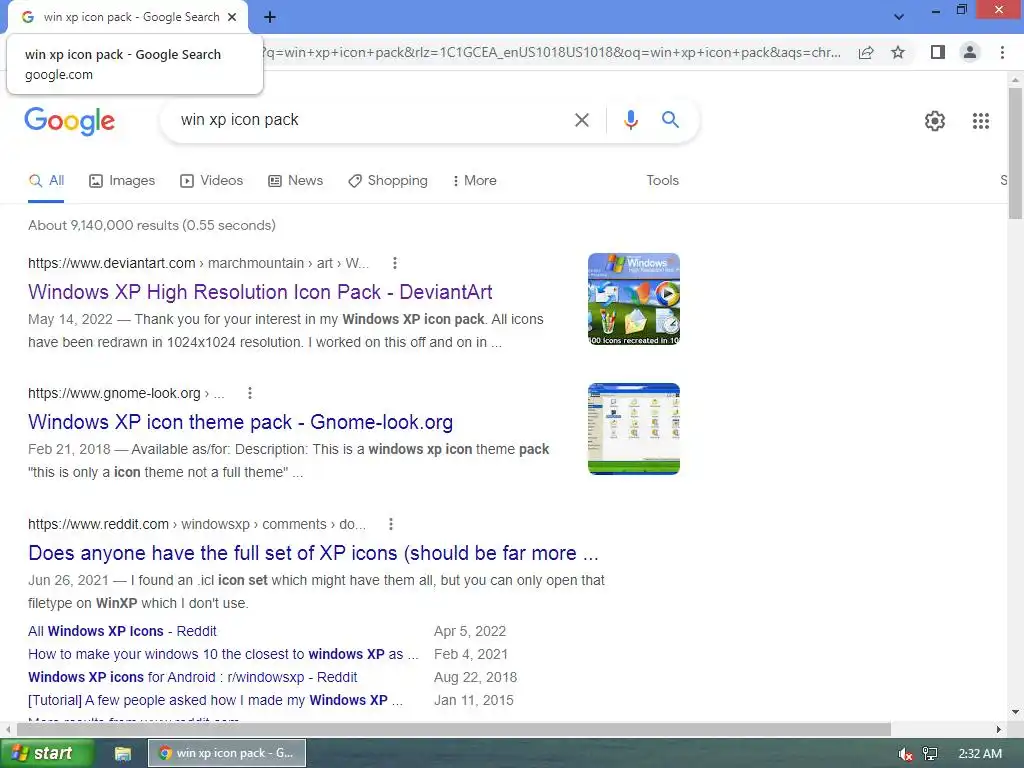Click the muted volume tray icon

(x=905, y=754)
